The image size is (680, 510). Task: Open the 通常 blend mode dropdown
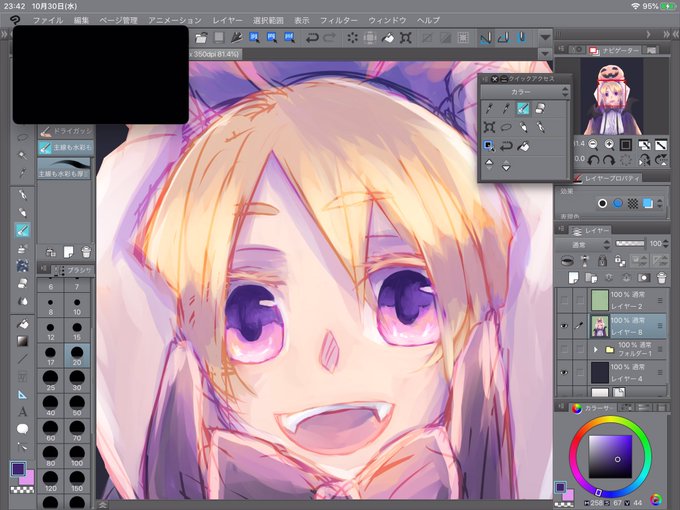point(583,245)
